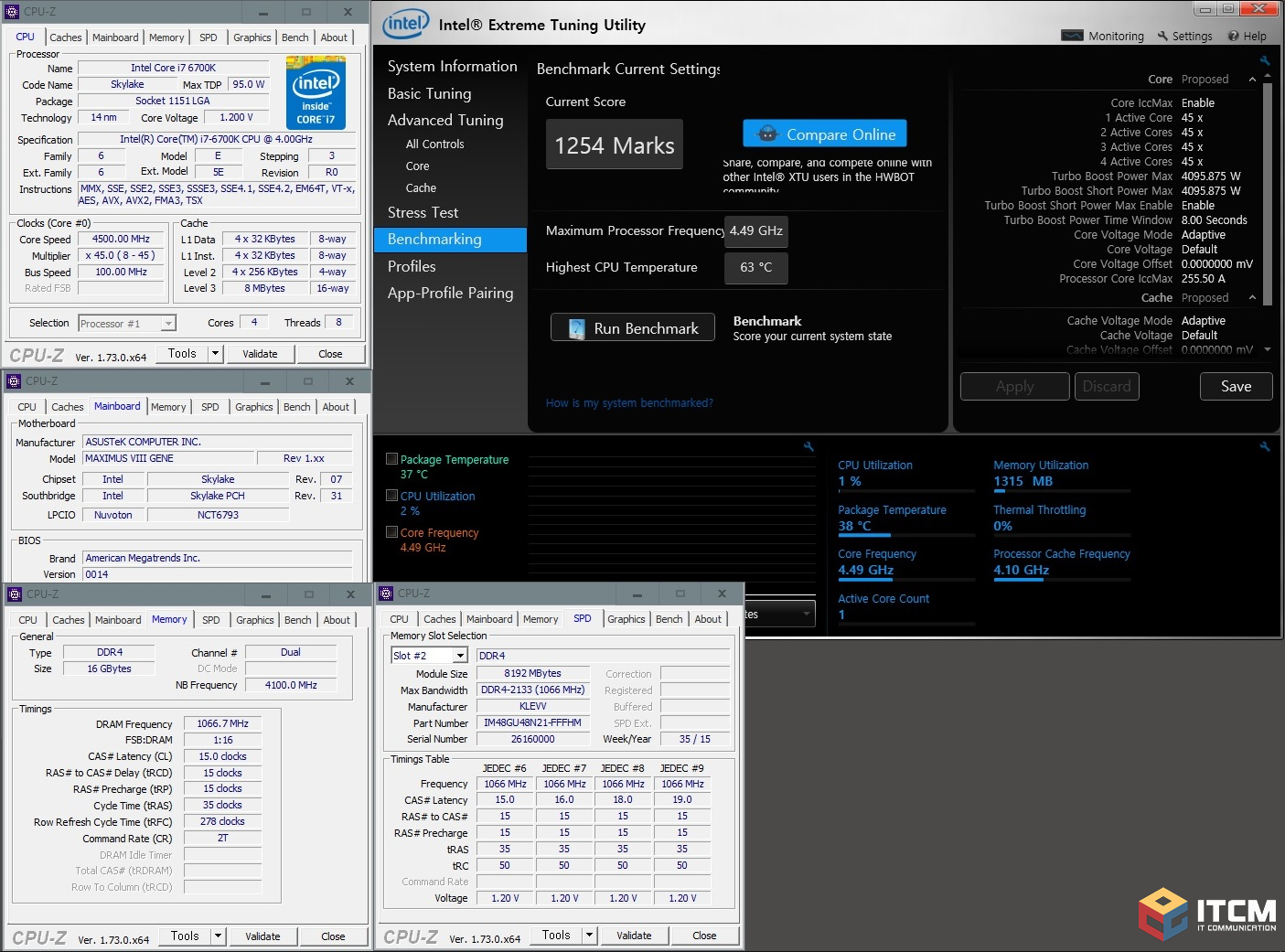Collapse the Core proposed settings section
Image resolution: width=1285 pixels, height=952 pixels.
(x=1252, y=80)
